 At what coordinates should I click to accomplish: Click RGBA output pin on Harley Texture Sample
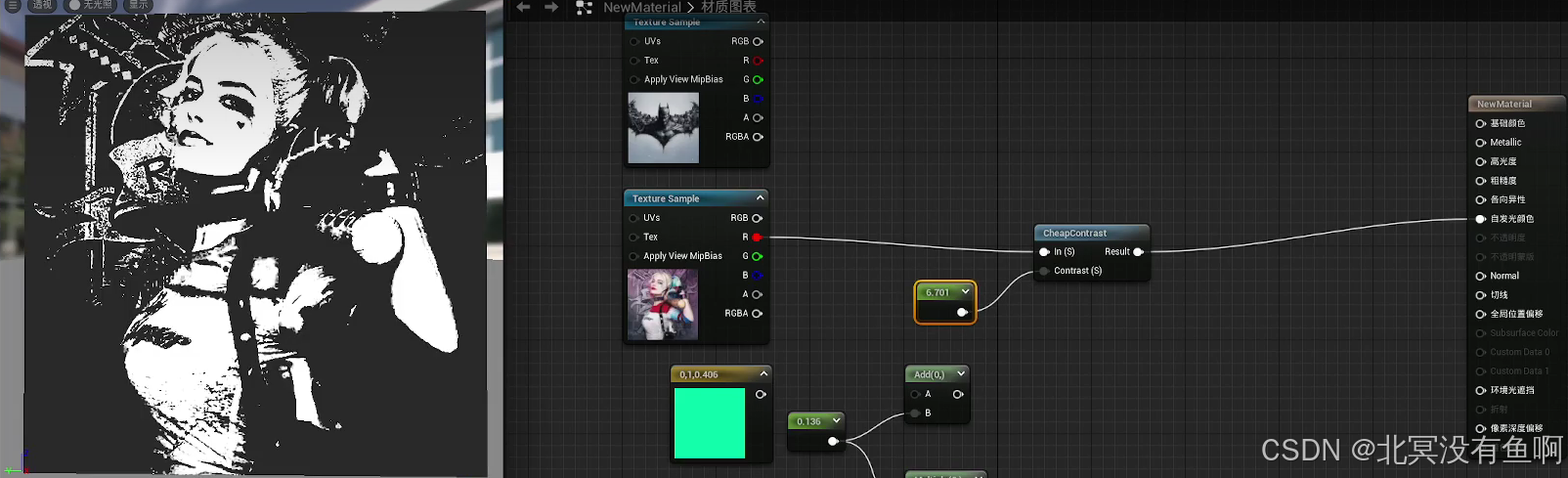[757, 314]
